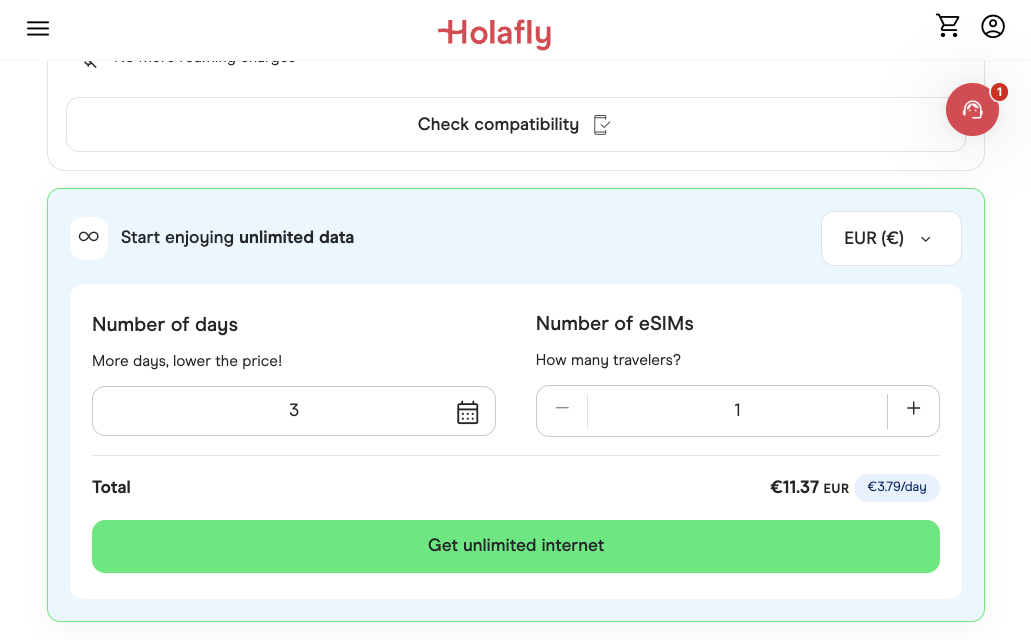Open the shopping cart icon

tap(947, 25)
